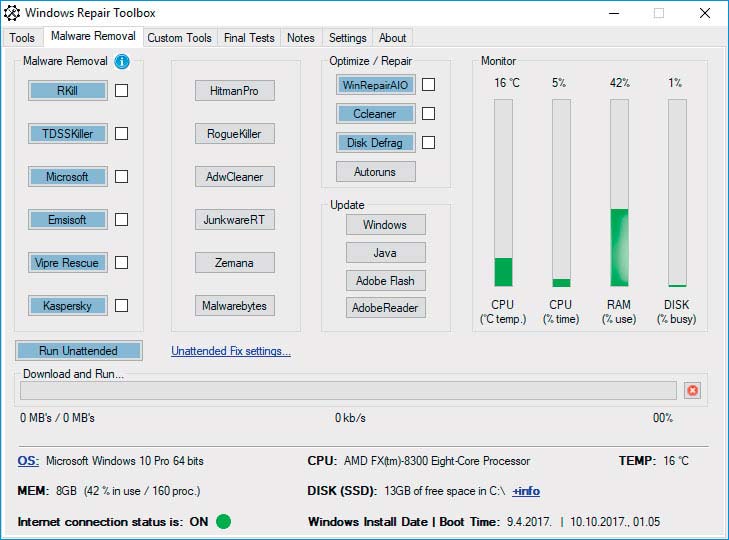Click the "8GB (42 % in use / 160 proc.)" text
This screenshot has height=540, width=729.
point(128,491)
